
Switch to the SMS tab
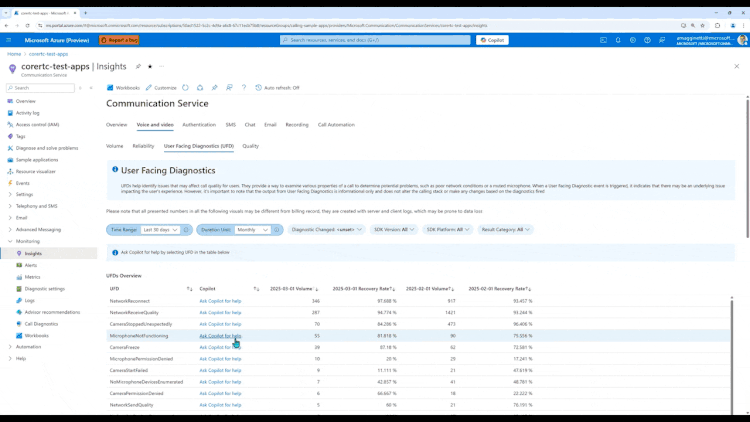231,125
